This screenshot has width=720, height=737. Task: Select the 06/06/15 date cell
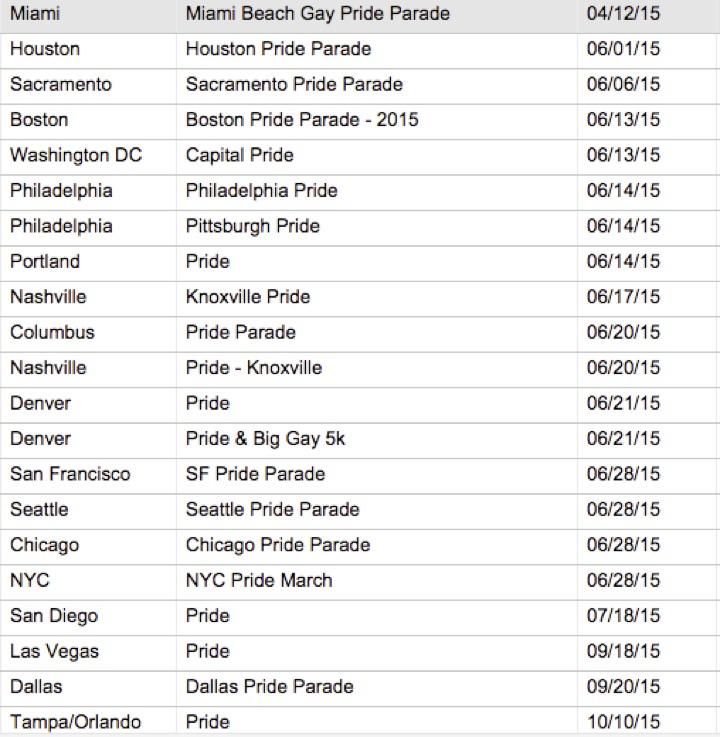click(623, 84)
